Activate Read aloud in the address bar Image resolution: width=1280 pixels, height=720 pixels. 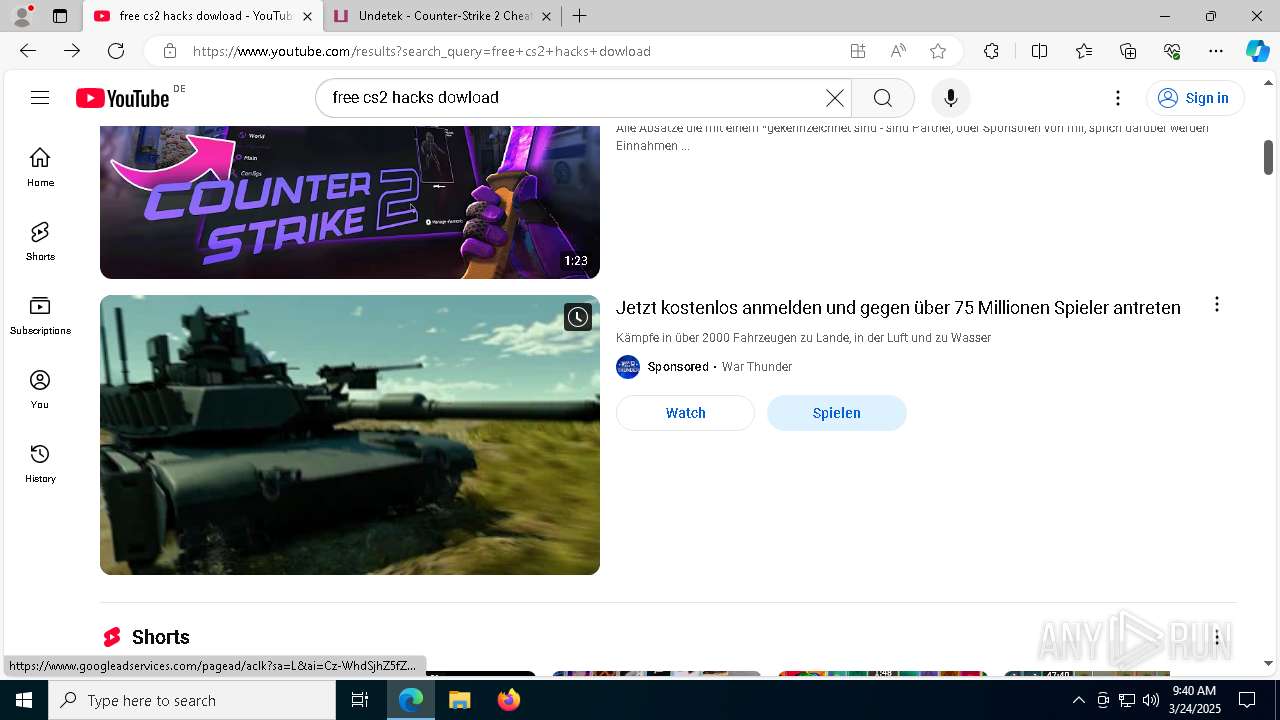pos(898,51)
